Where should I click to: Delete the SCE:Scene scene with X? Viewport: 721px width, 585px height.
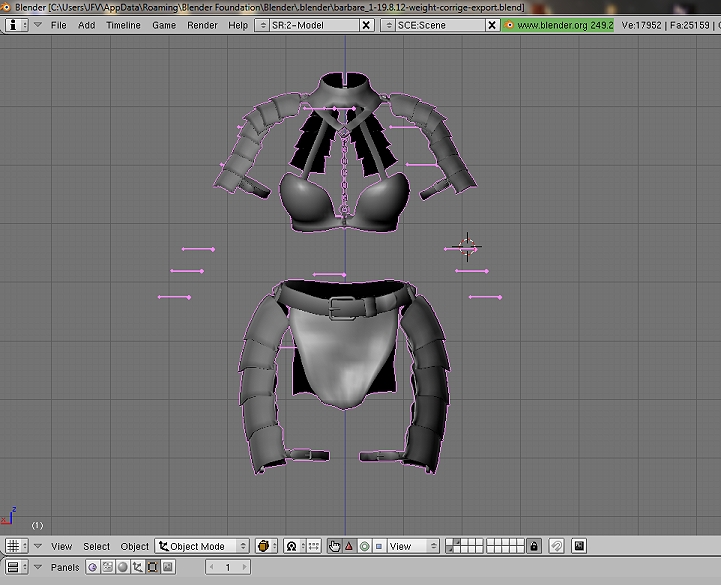[x=492, y=25]
